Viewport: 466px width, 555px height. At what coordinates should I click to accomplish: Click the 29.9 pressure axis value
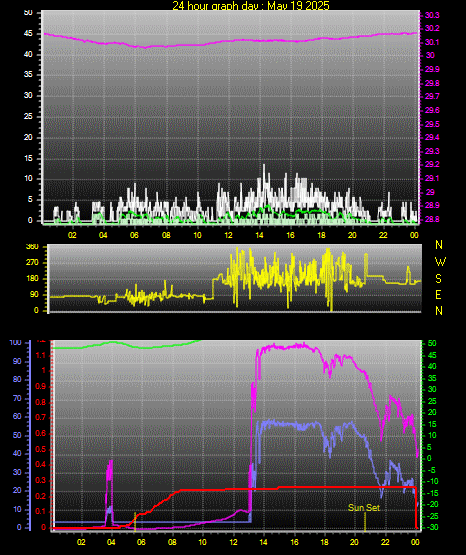point(432,69)
